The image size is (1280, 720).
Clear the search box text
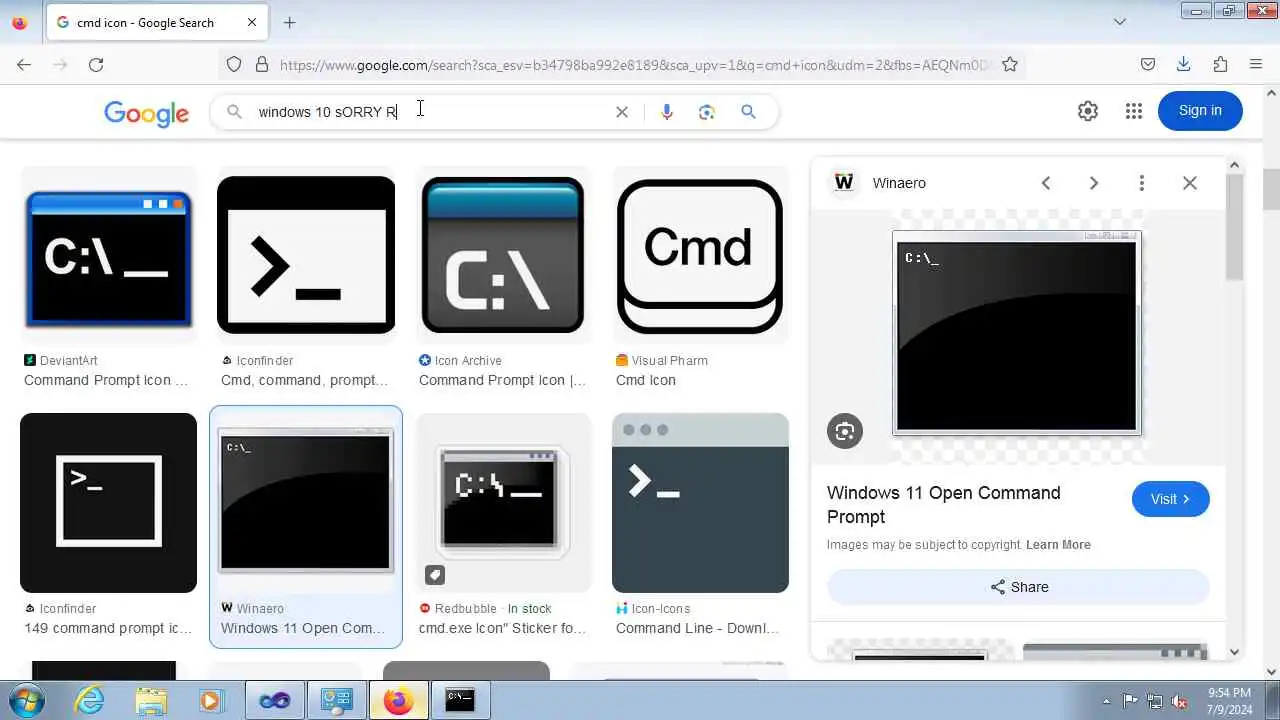click(x=622, y=112)
